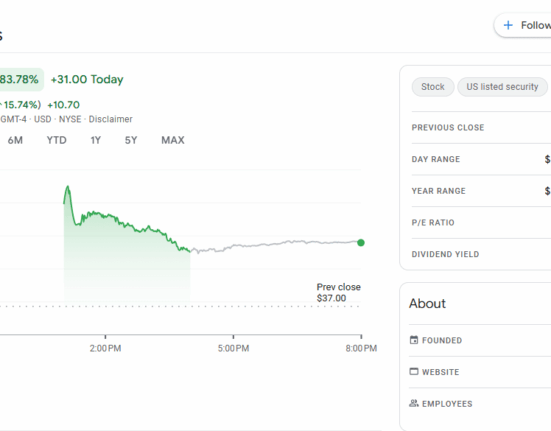Select the 6M time range tab

pyautogui.click(x=15, y=140)
